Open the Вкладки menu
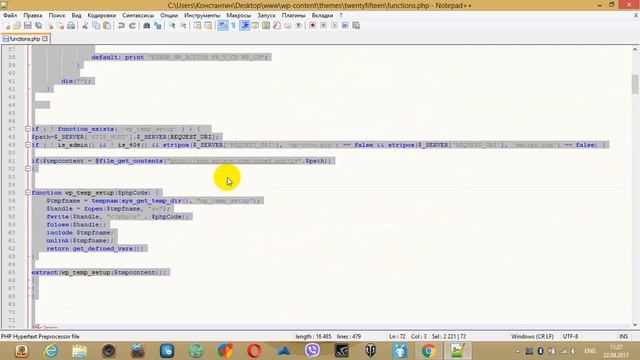The width and height of the screenshot is (640, 360). (322, 16)
